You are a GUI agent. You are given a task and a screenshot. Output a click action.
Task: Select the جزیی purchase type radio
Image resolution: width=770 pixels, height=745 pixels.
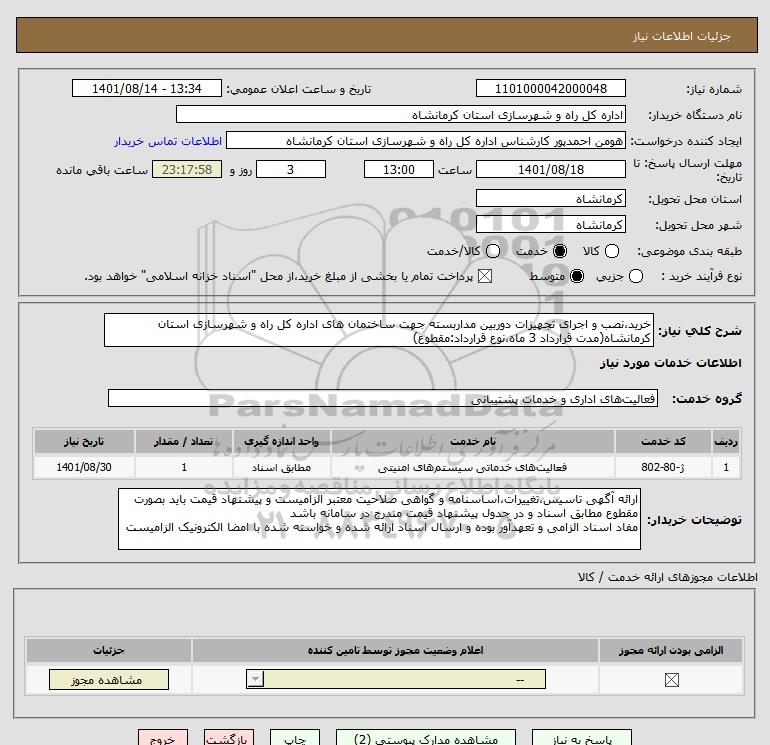coord(635,276)
